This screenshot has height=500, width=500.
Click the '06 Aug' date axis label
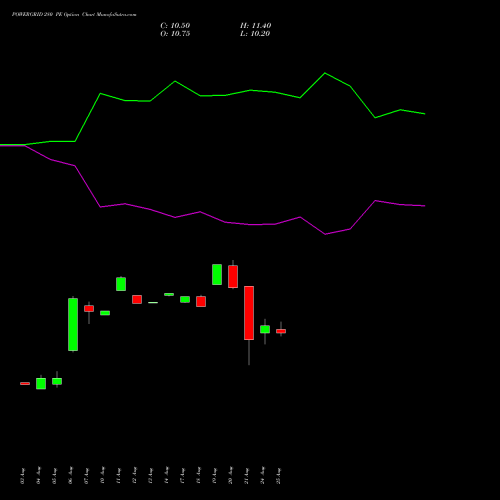tap(71, 475)
